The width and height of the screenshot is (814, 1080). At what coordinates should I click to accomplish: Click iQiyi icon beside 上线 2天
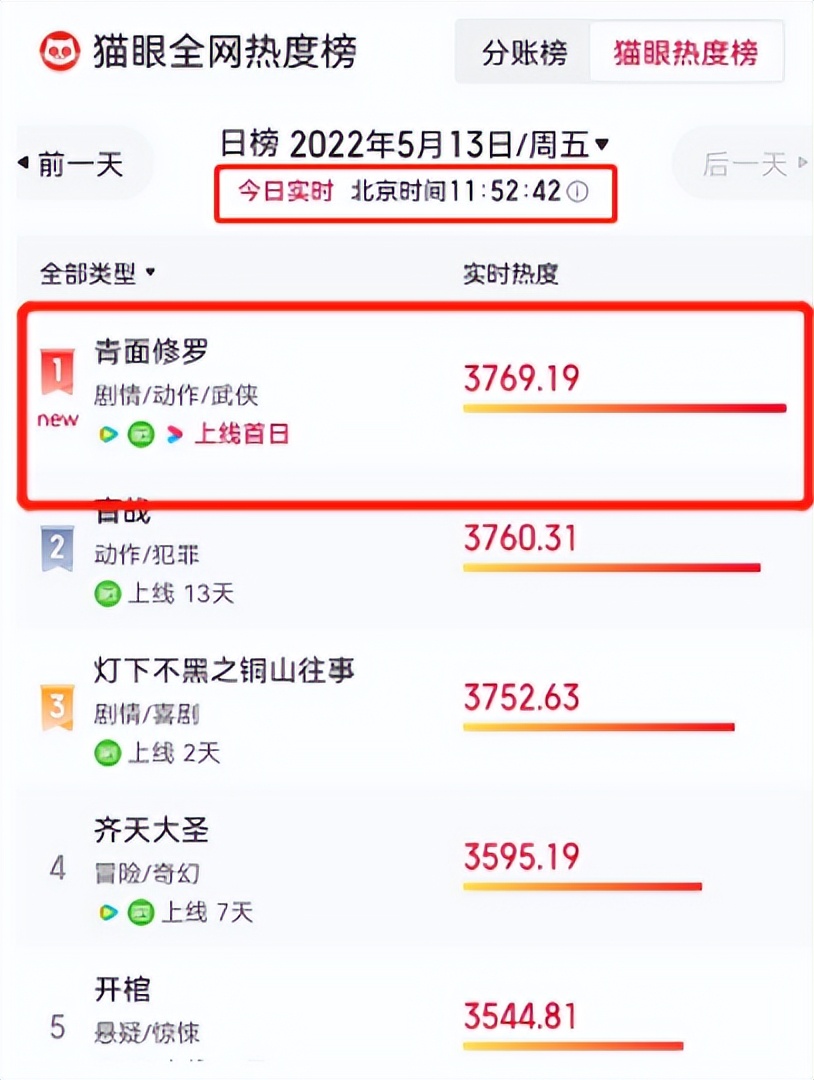107,753
